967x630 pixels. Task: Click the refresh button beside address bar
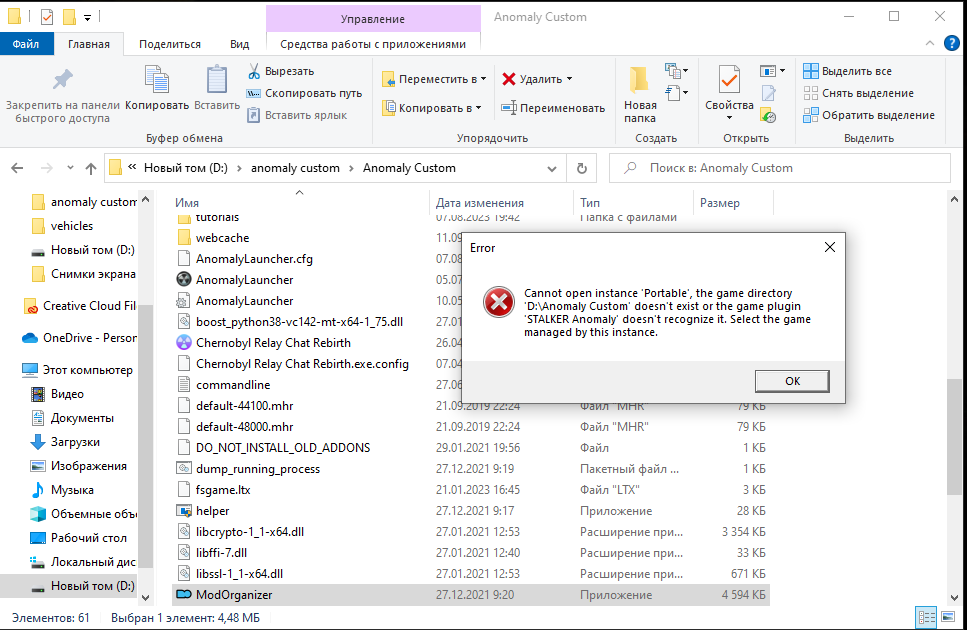582,168
